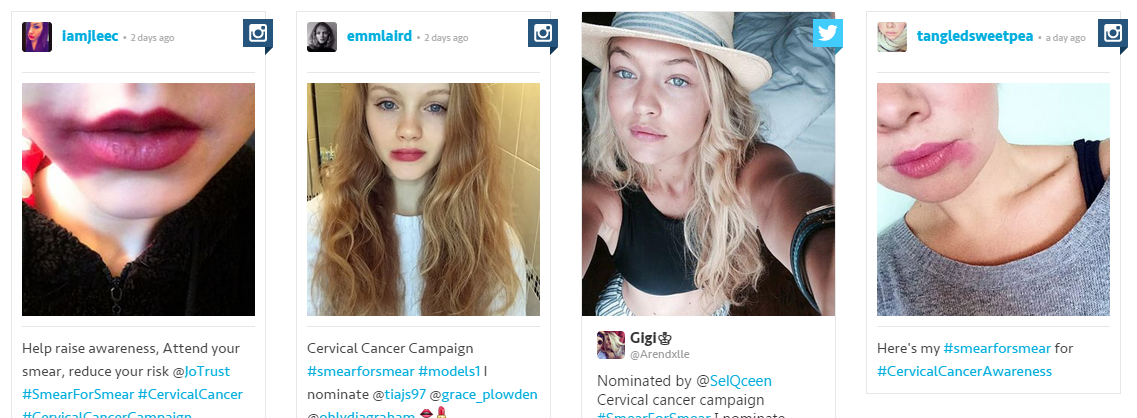Viewport: 1137px width, 418px height.
Task: Open iamjleec's profile avatar
Action: [x=37, y=37]
